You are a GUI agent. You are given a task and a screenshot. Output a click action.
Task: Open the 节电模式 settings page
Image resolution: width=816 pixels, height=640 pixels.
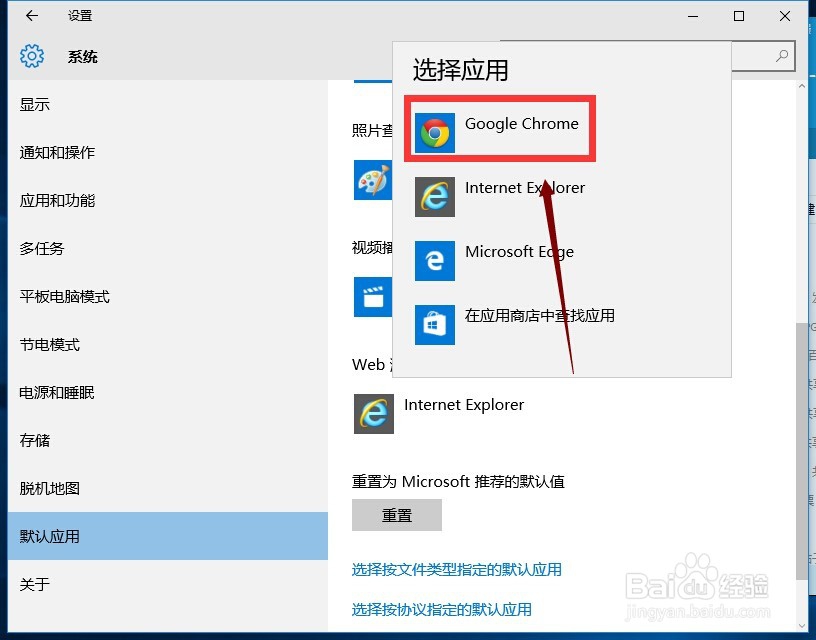point(168,344)
